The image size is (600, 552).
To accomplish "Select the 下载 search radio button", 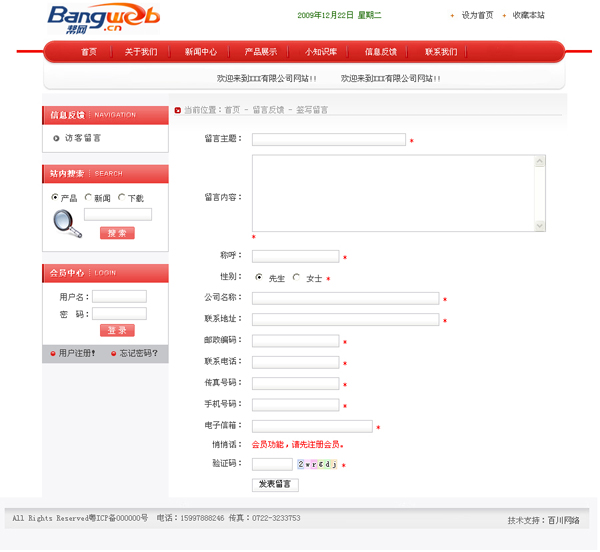I will 122,198.
